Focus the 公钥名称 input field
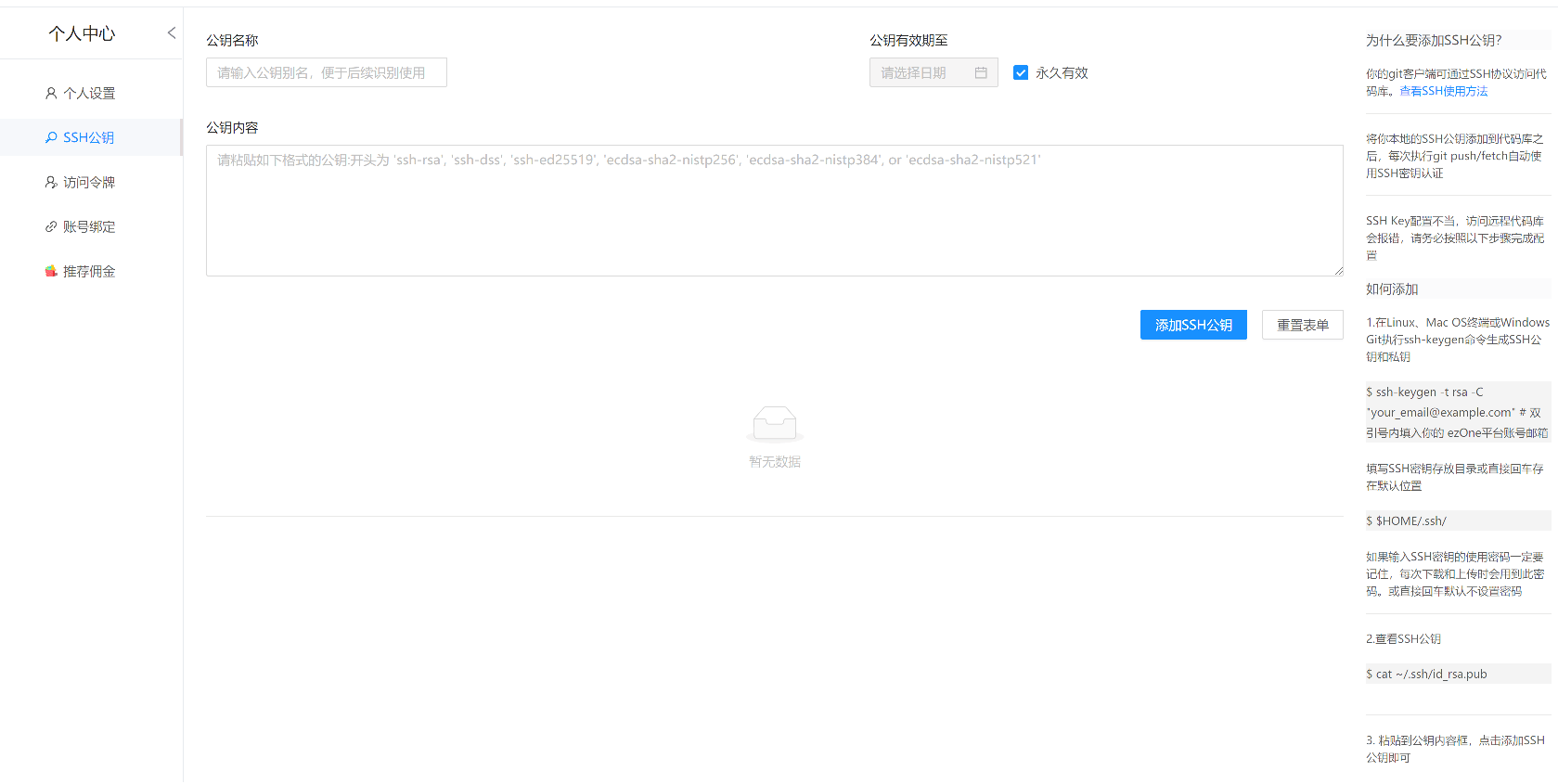The image size is (1558, 784). (x=326, y=72)
